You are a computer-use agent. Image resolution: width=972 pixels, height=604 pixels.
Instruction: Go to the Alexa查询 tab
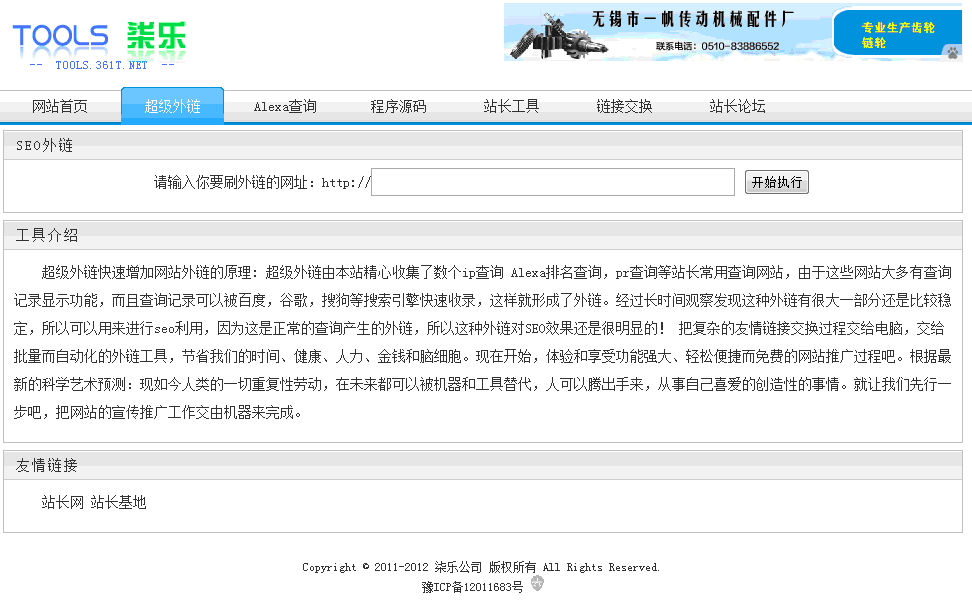[285, 106]
